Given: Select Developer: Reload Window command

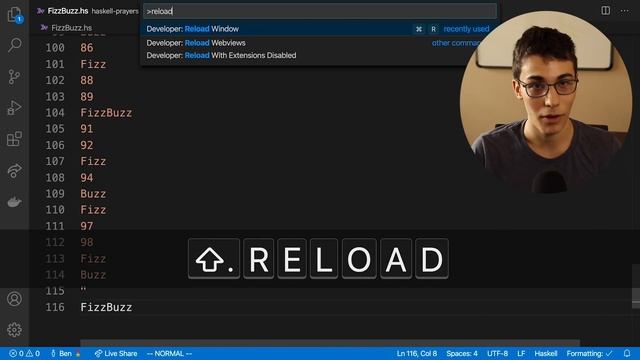Looking at the screenshot, I should [x=318, y=29].
